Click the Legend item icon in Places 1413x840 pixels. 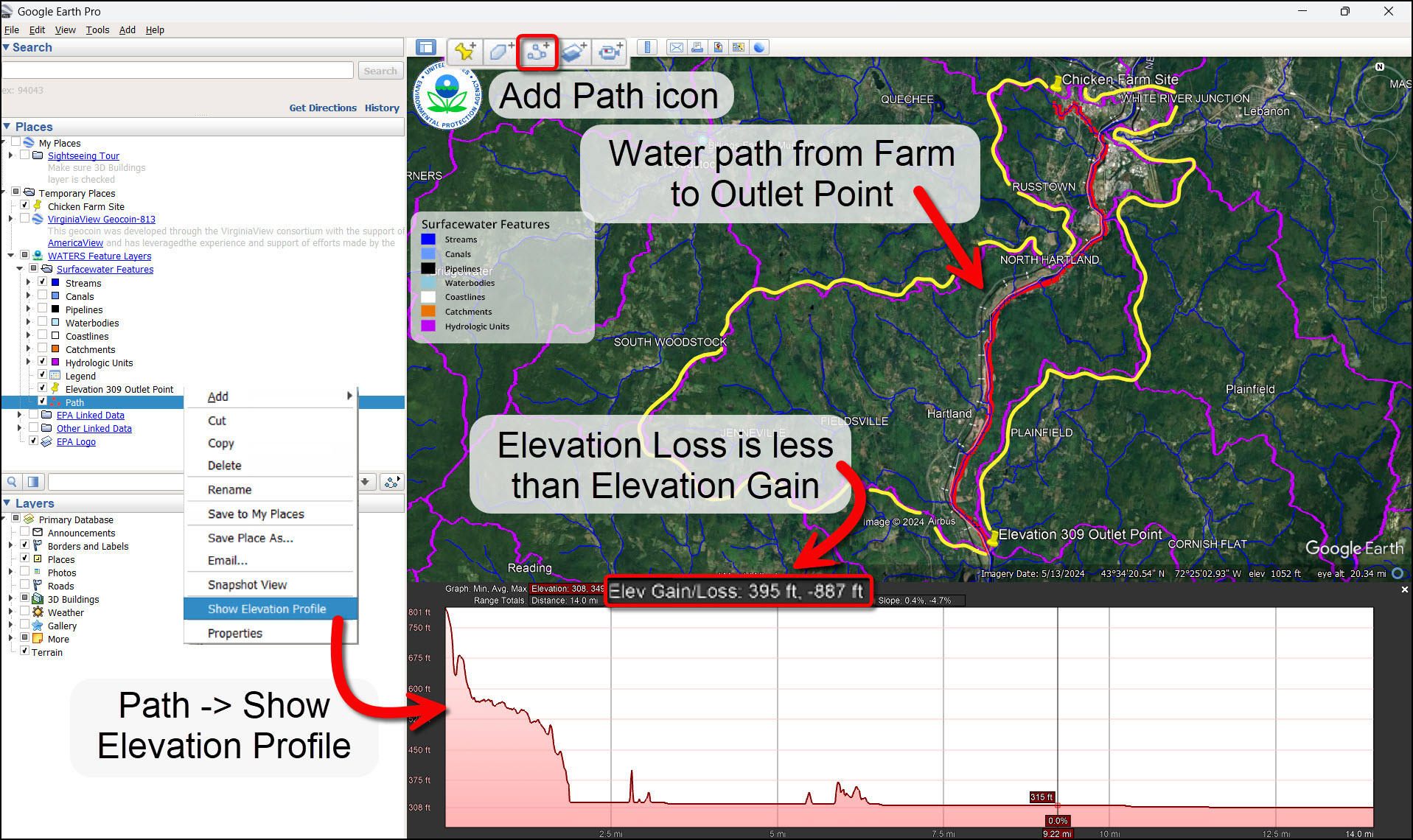tap(55, 376)
